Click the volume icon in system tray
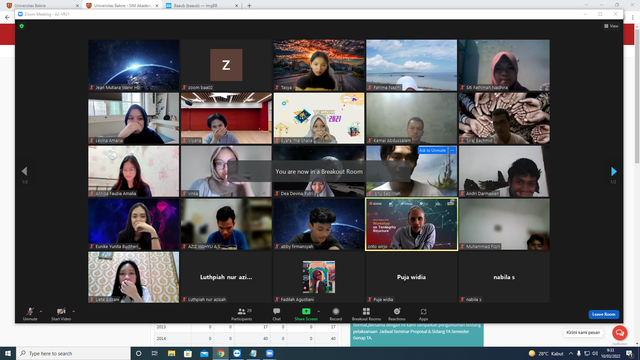Screen dimensions: 640x360 (595, 353)
